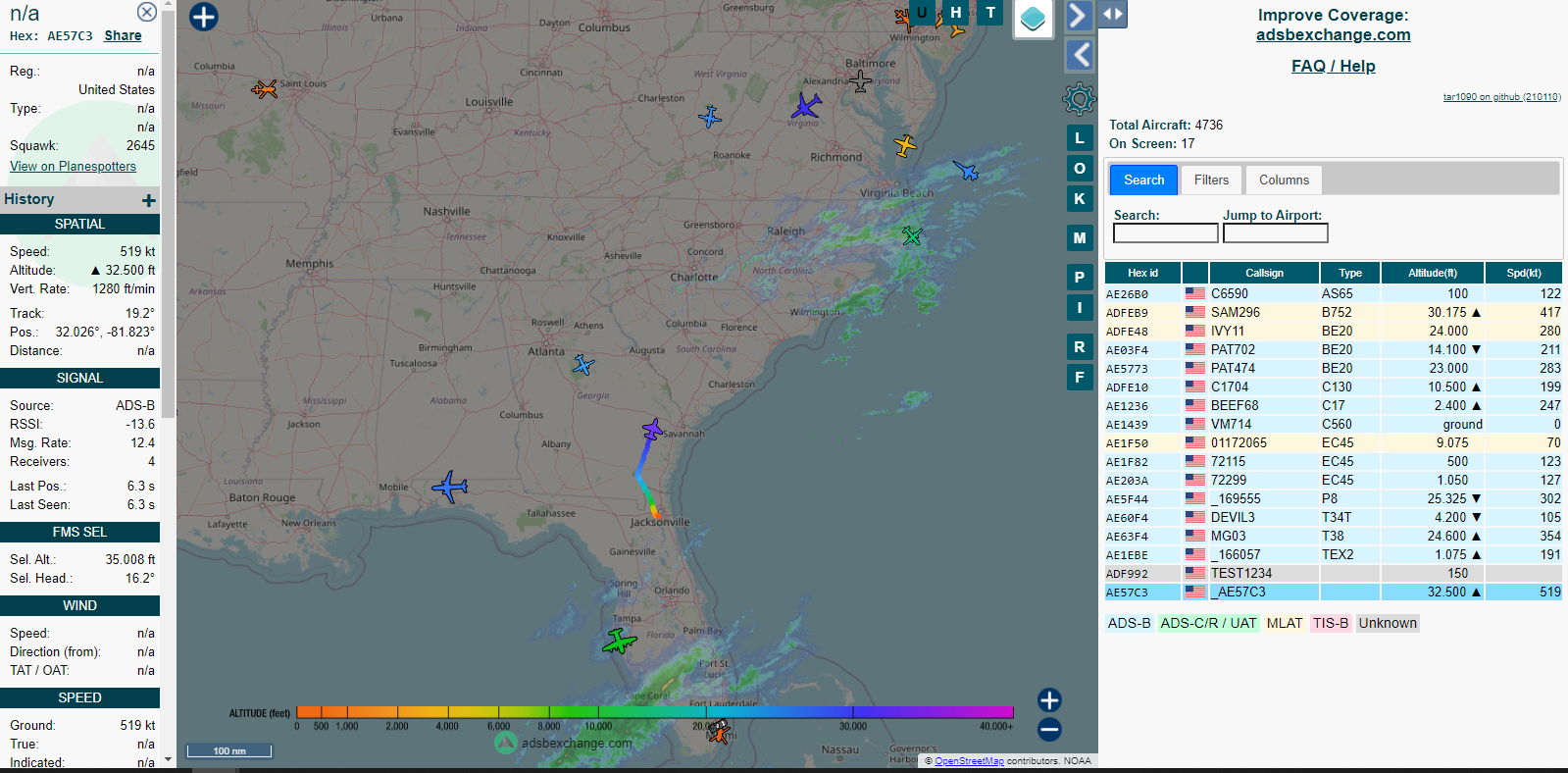The height and width of the screenshot is (773, 1568).
Task: Sort table by Spd(kt) column
Action: tap(1524, 273)
